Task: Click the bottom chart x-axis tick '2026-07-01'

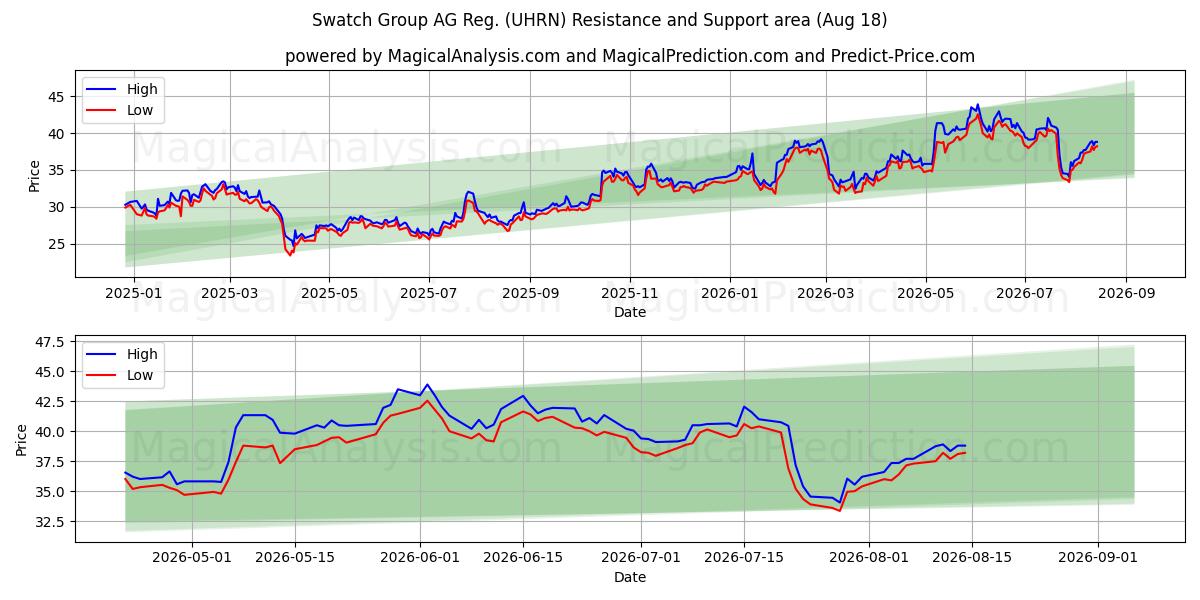Action: tap(641, 558)
